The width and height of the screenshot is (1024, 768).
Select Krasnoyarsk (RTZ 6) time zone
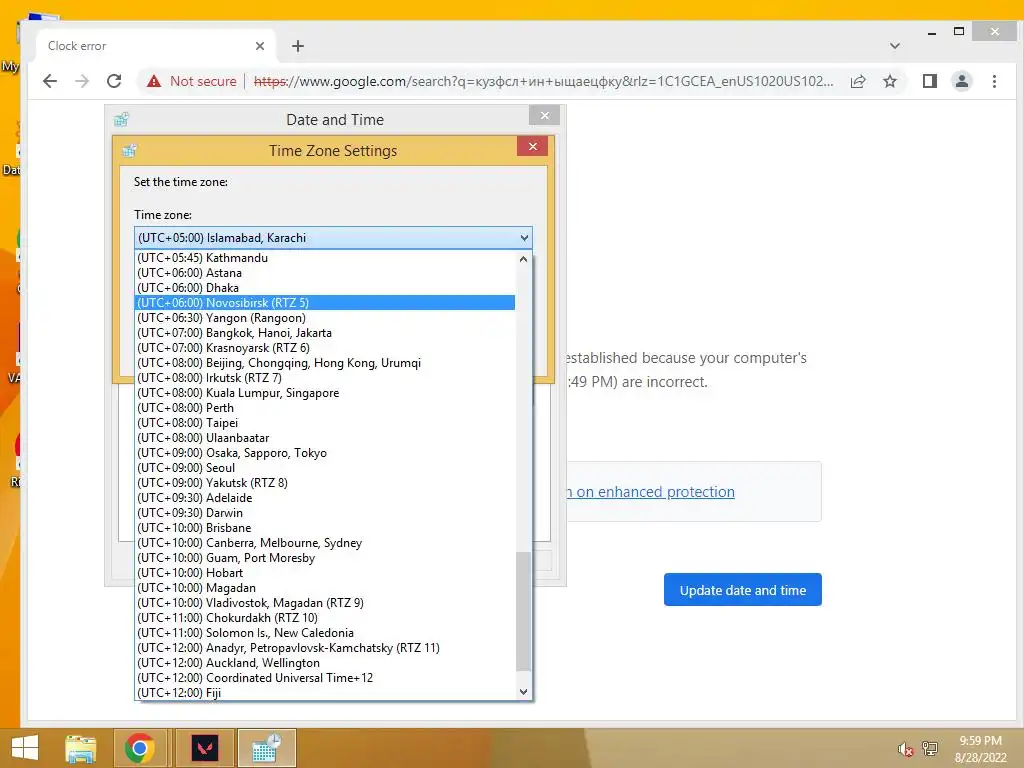coord(325,348)
